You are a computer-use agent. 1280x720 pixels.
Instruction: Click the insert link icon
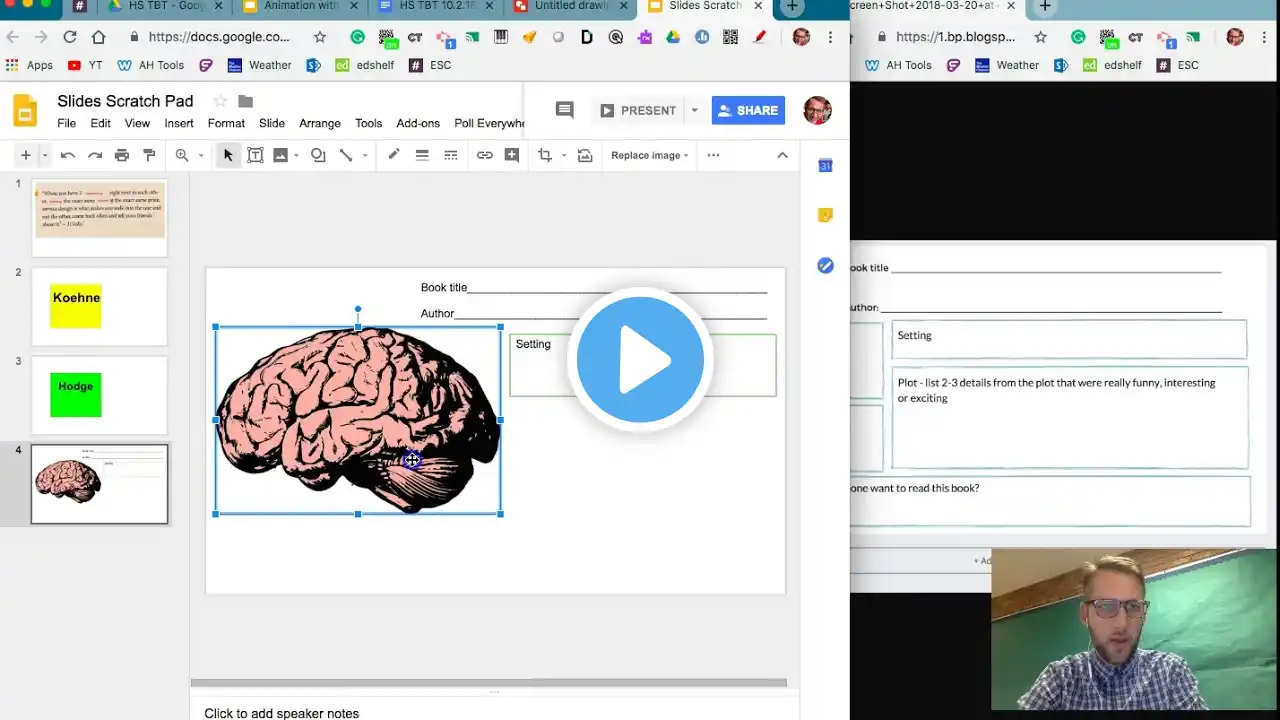(x=484, y=155)
